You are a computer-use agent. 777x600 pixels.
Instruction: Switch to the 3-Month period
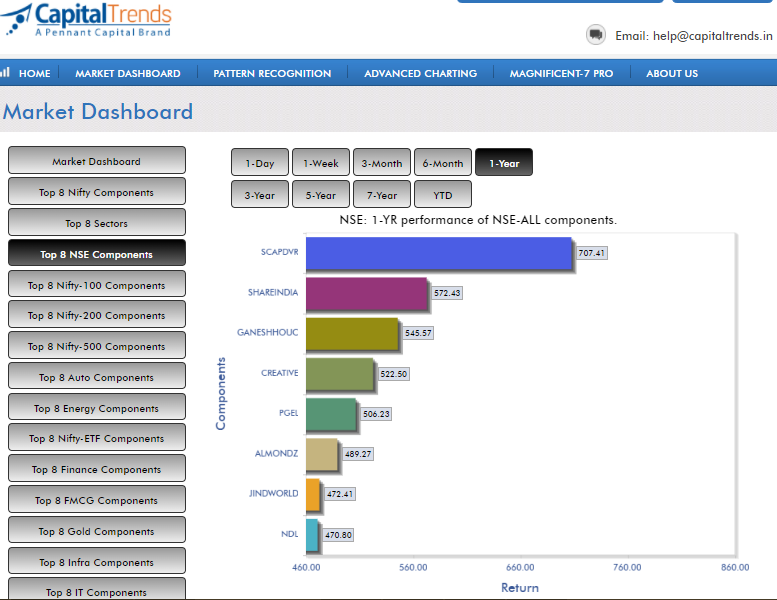tap(382, 163)
